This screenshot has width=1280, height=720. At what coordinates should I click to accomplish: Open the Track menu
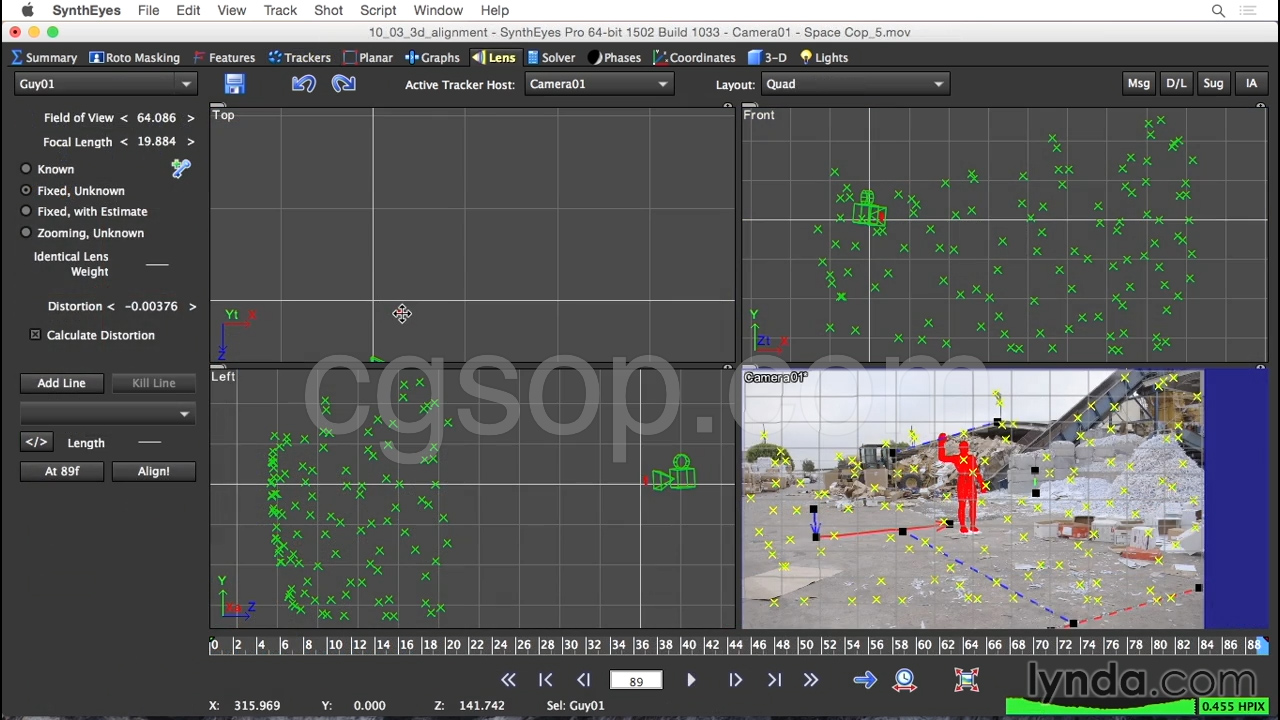pyautogui.click(x=280, y=10)
